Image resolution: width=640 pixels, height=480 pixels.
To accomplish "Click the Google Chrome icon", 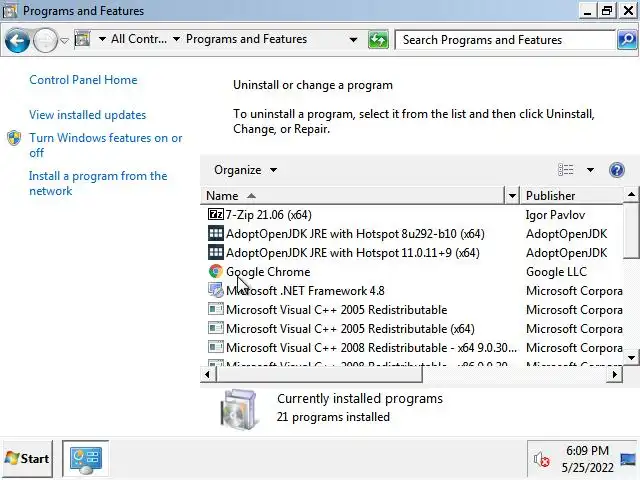I will pyautogui.click(x=216, y=271).
